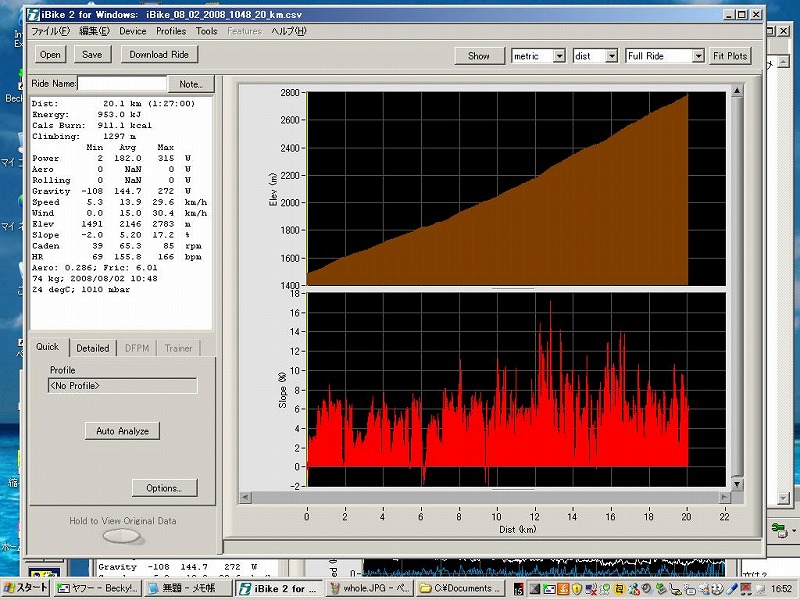The image size is (800, 600).
Task: Open the whole.JPG taskbar window
Action: (x=369, y=589)
